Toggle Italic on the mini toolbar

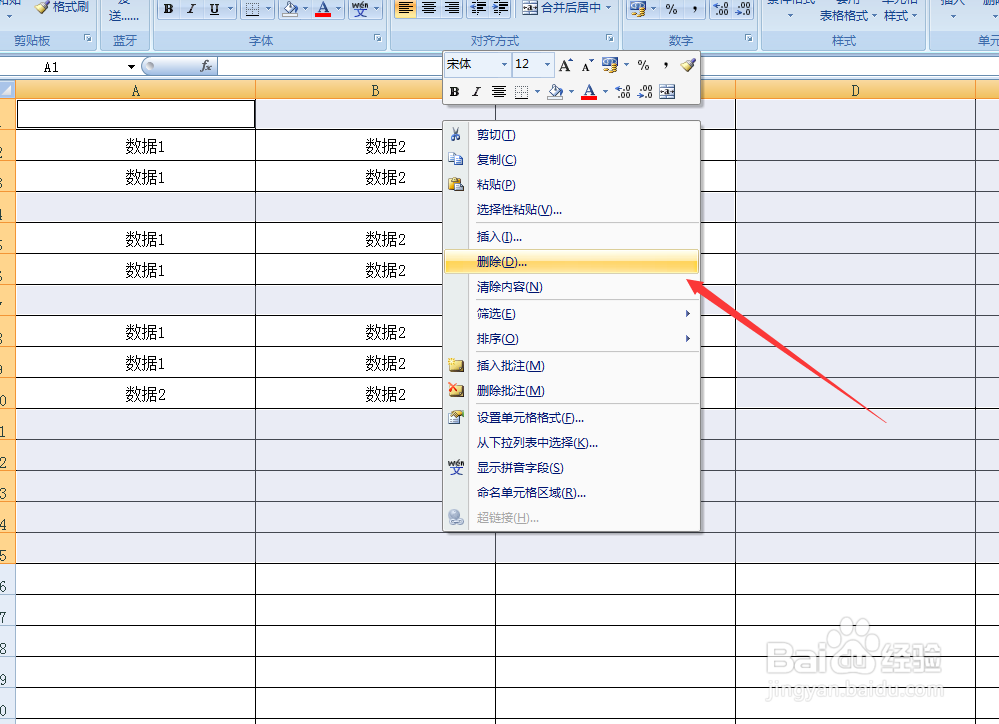(476, 90)
